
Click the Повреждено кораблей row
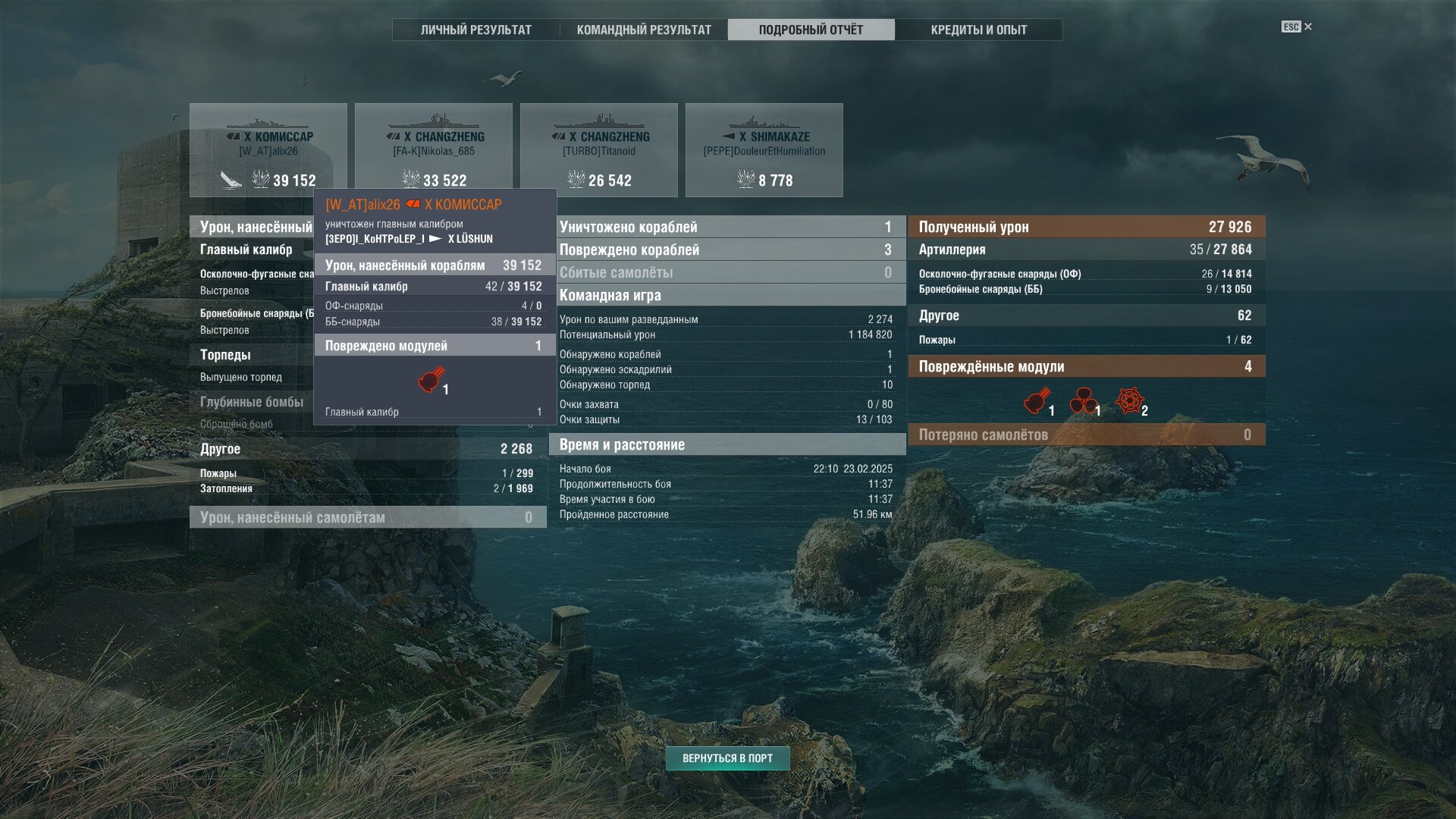(726, 249)
